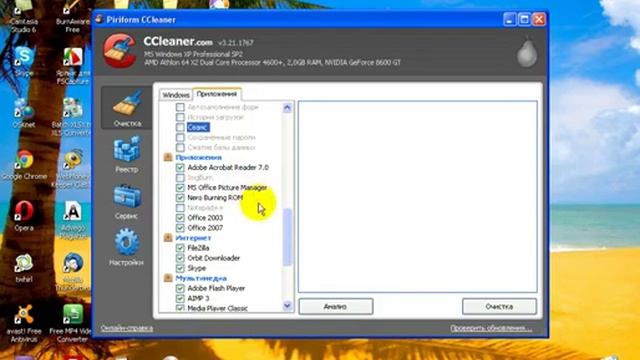The height and width of the screenshot is (360, 640).
Task: Toggle Skype cleaning checkbox
Action: click(x=180, y=268)
